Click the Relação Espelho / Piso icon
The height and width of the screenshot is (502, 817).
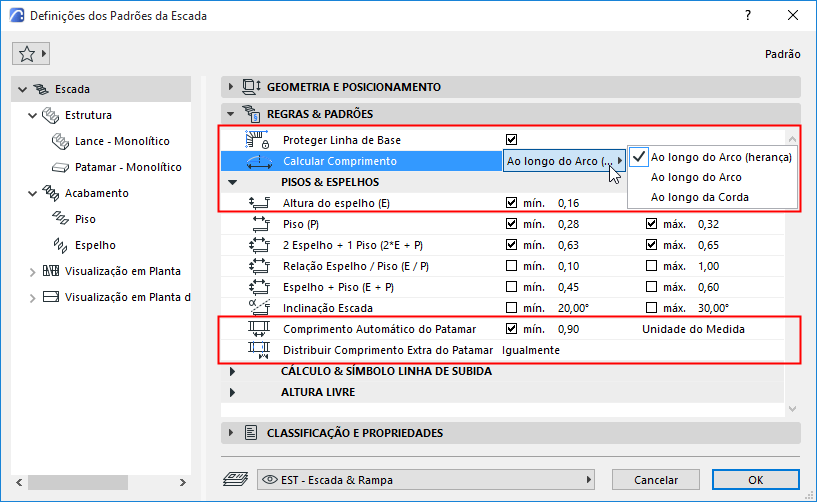pos(259,266)
